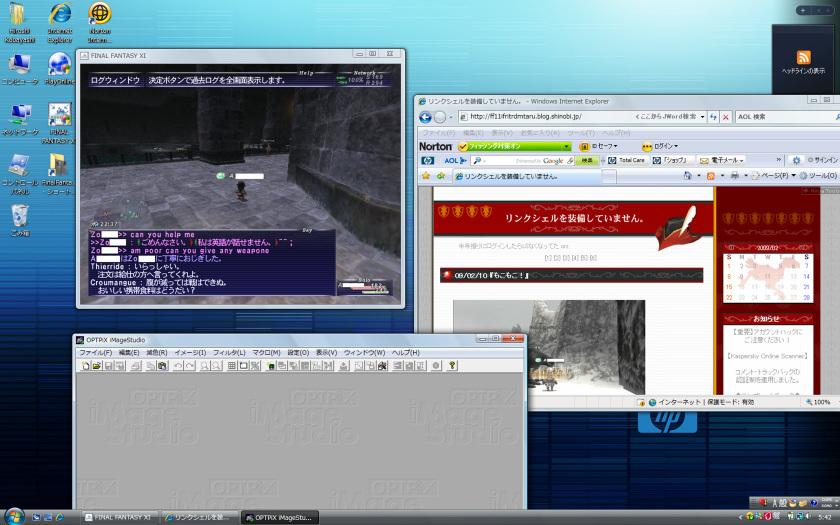Open the Recycle Bin desktop icon

pyautogui.click(x=20, y=221)
